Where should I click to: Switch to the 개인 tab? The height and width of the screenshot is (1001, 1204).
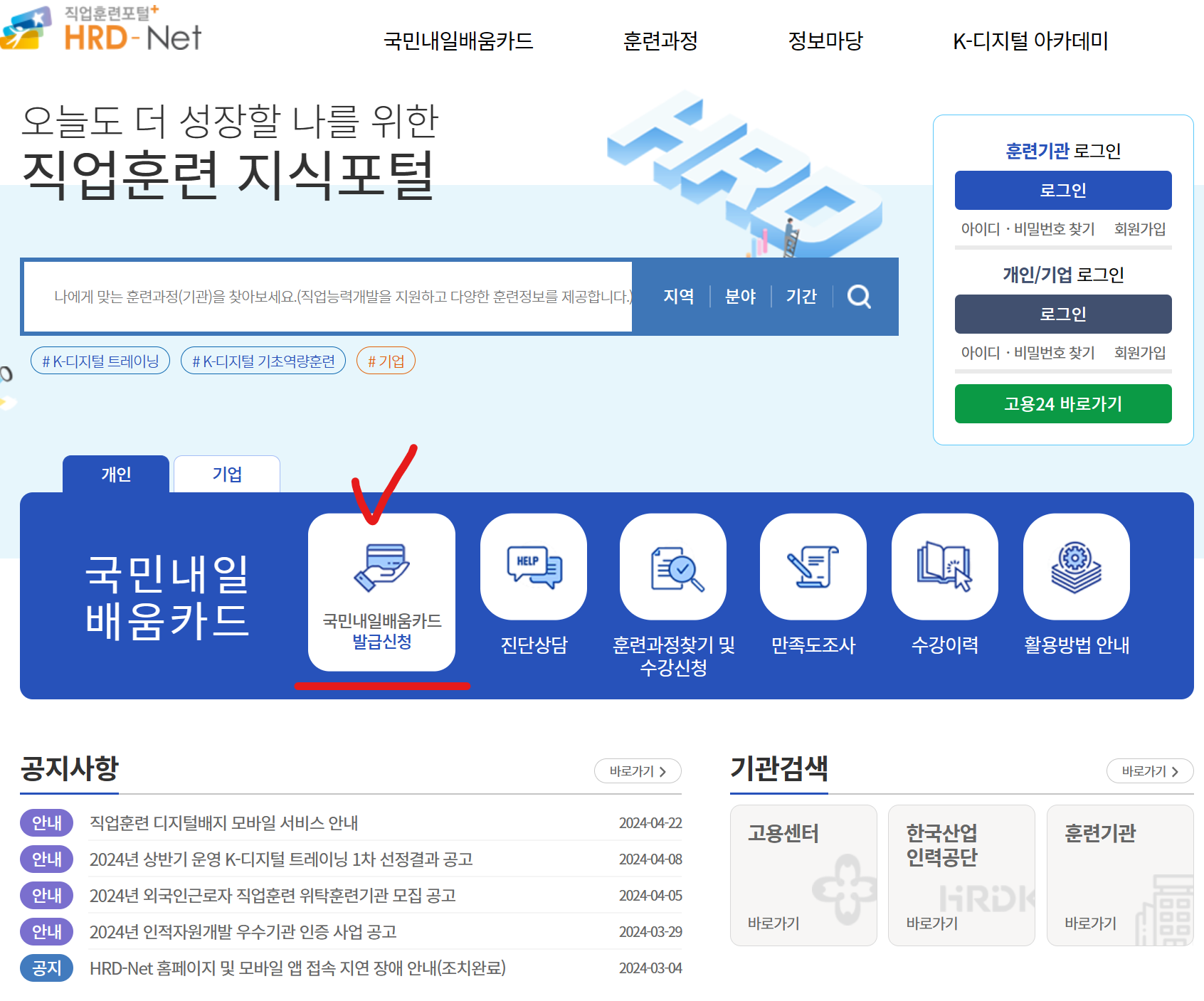tap(116, 474)
